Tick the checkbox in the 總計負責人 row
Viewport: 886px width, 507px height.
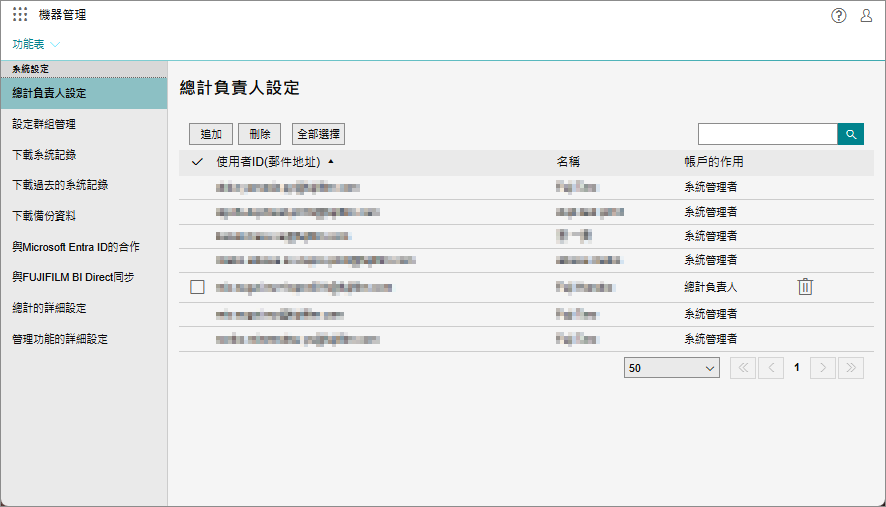pyautogui.click(x=197, y=287)
